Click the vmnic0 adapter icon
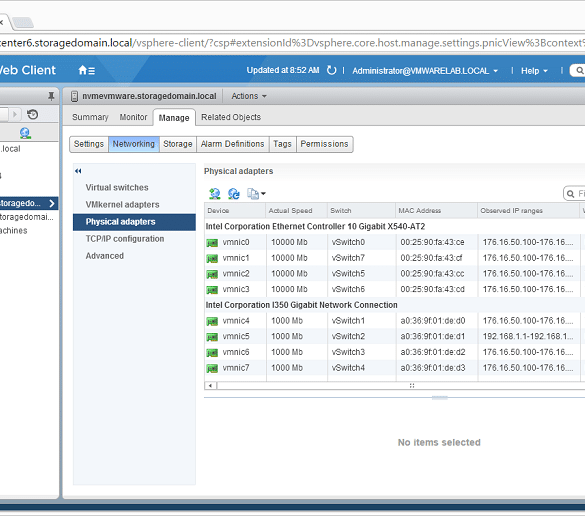The width and height of the screenshot is (585, 516). 212,243
